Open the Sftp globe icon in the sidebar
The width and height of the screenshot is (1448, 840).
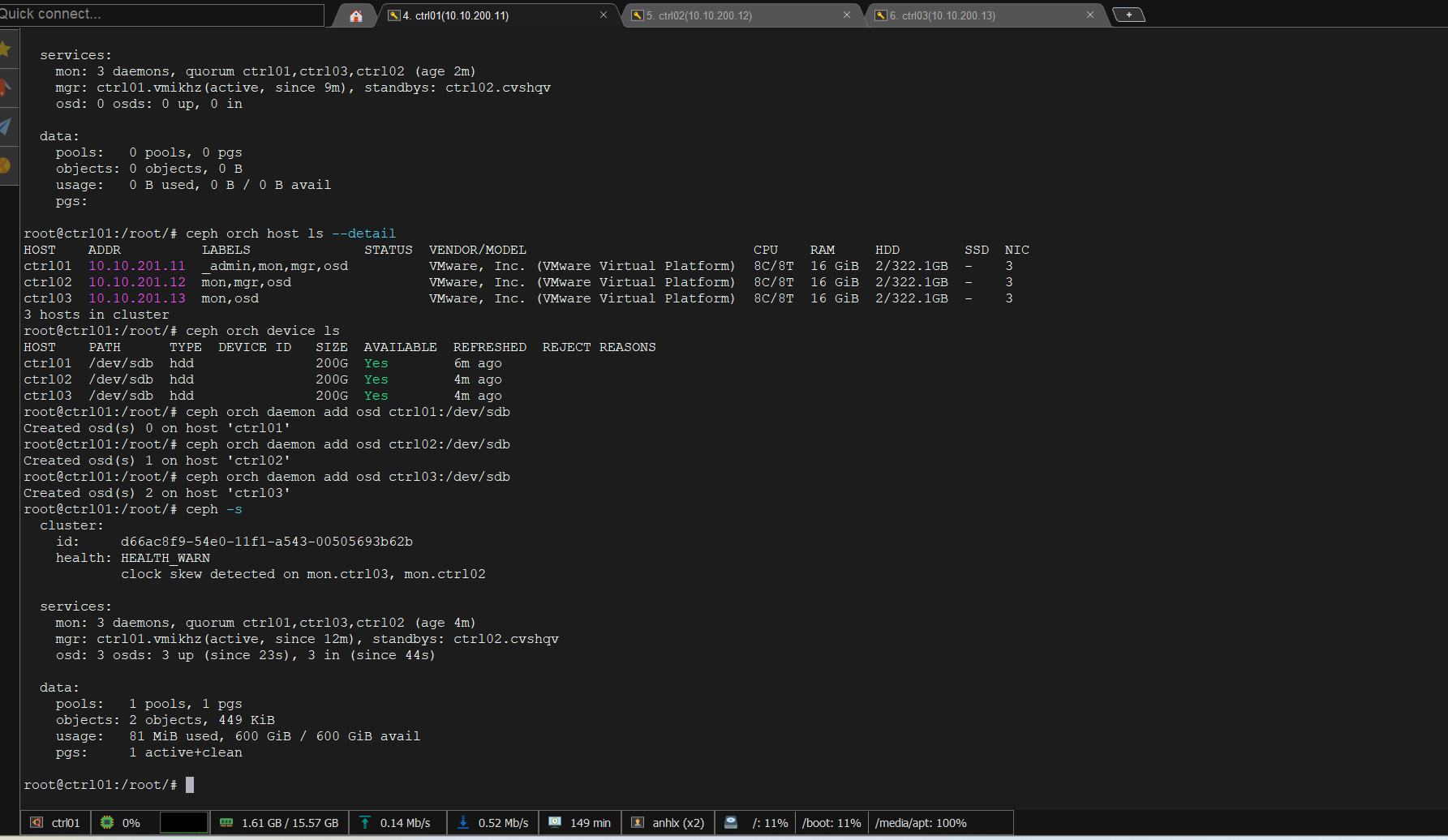pos(5,165)
